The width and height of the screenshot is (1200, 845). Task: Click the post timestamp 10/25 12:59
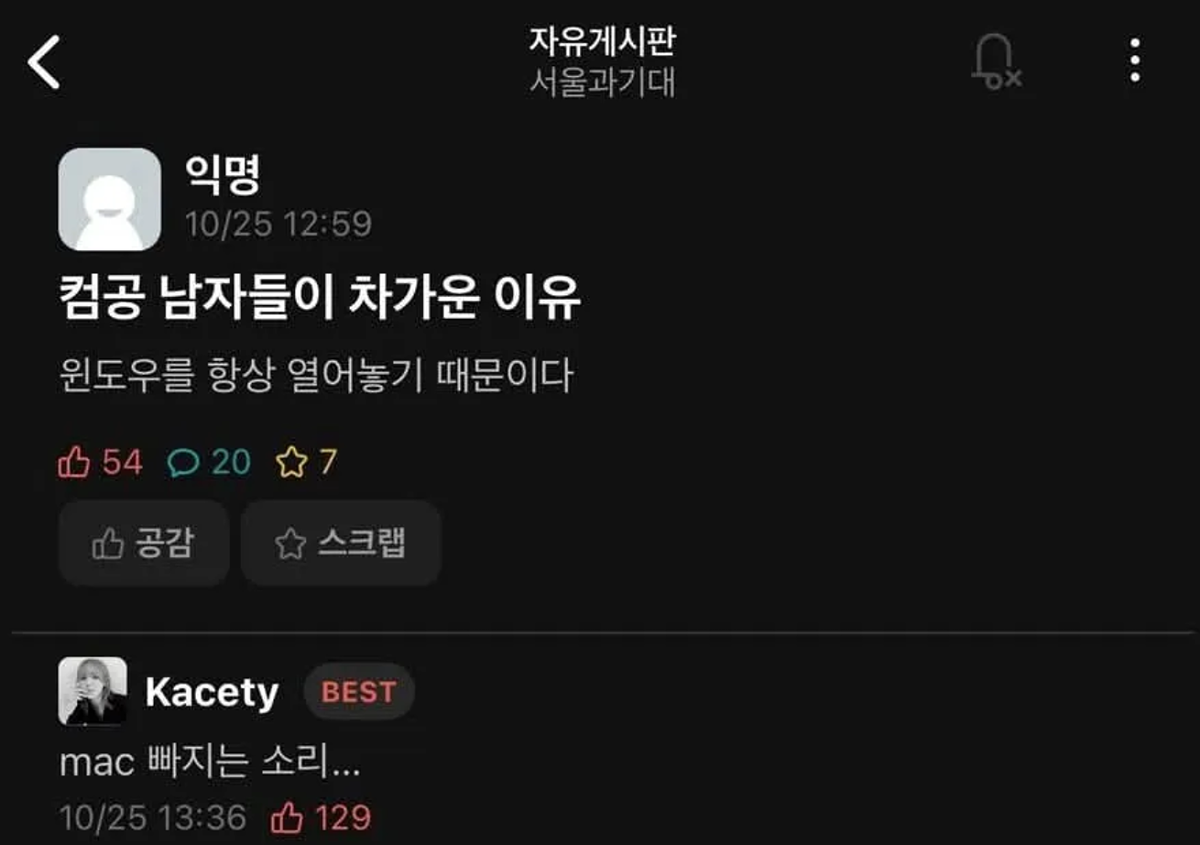(278, 224)
